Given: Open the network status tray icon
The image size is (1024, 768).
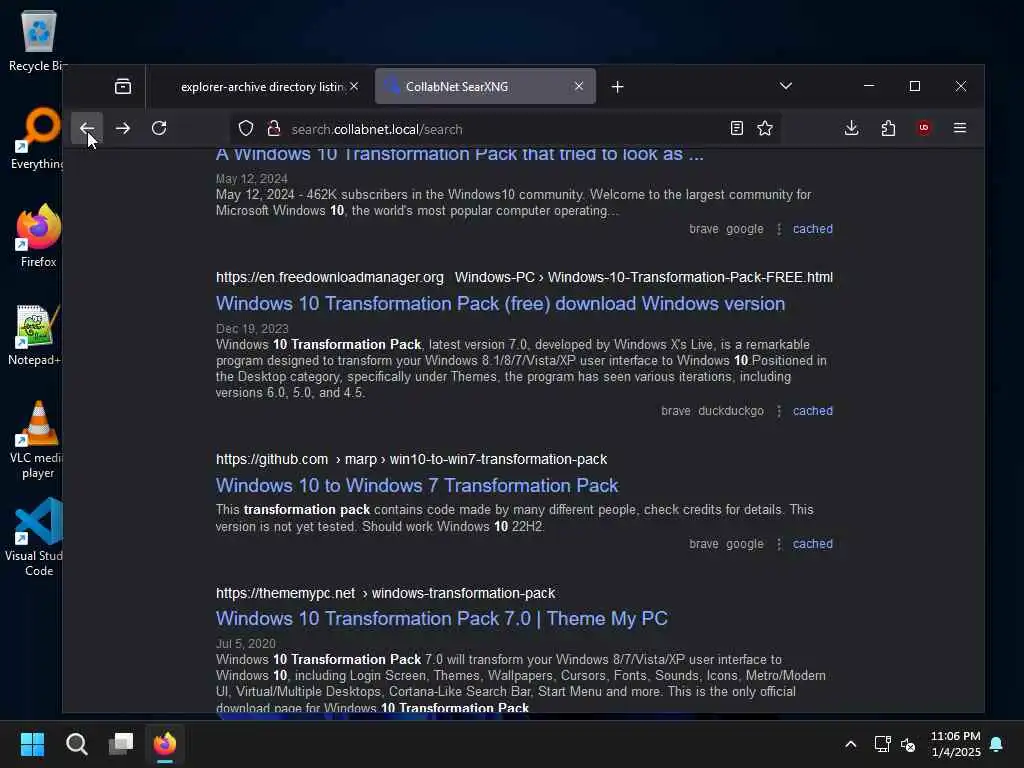Looking at the screenshot, I should pyautogui.click(x=882, y=744).
